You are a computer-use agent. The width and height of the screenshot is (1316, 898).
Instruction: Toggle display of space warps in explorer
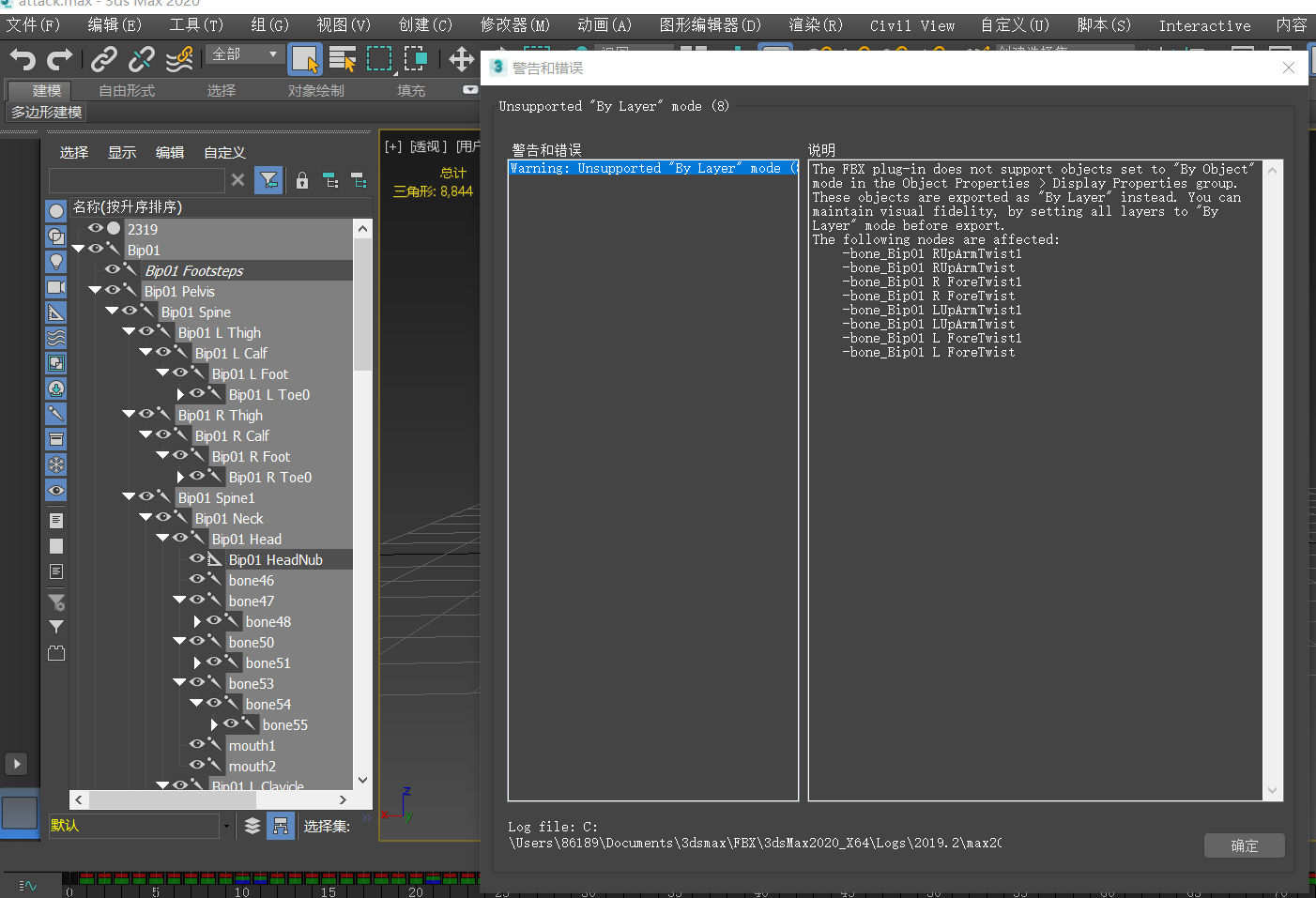[56, 338]
